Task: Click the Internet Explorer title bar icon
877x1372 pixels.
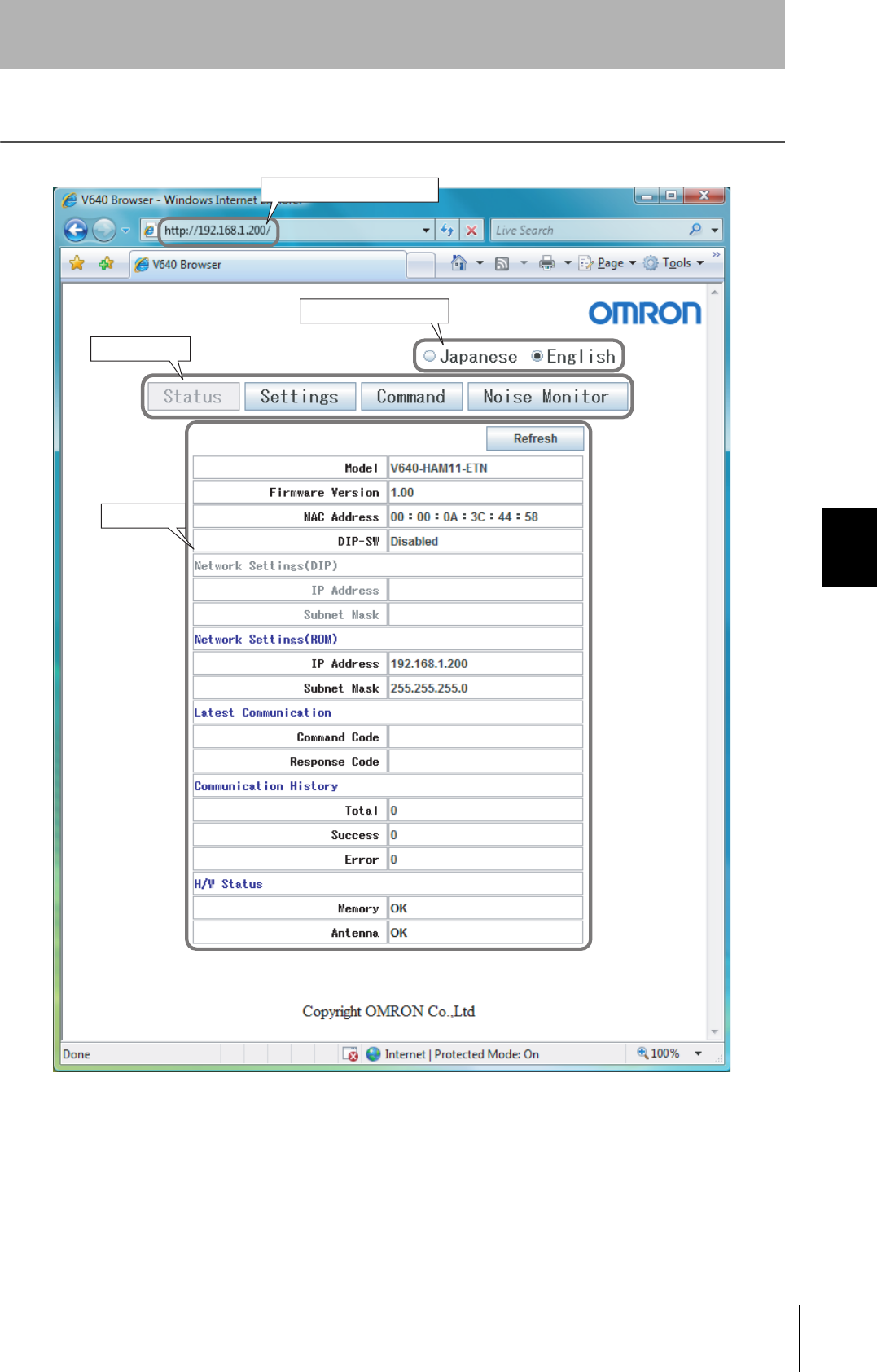Action: point(69,200)
